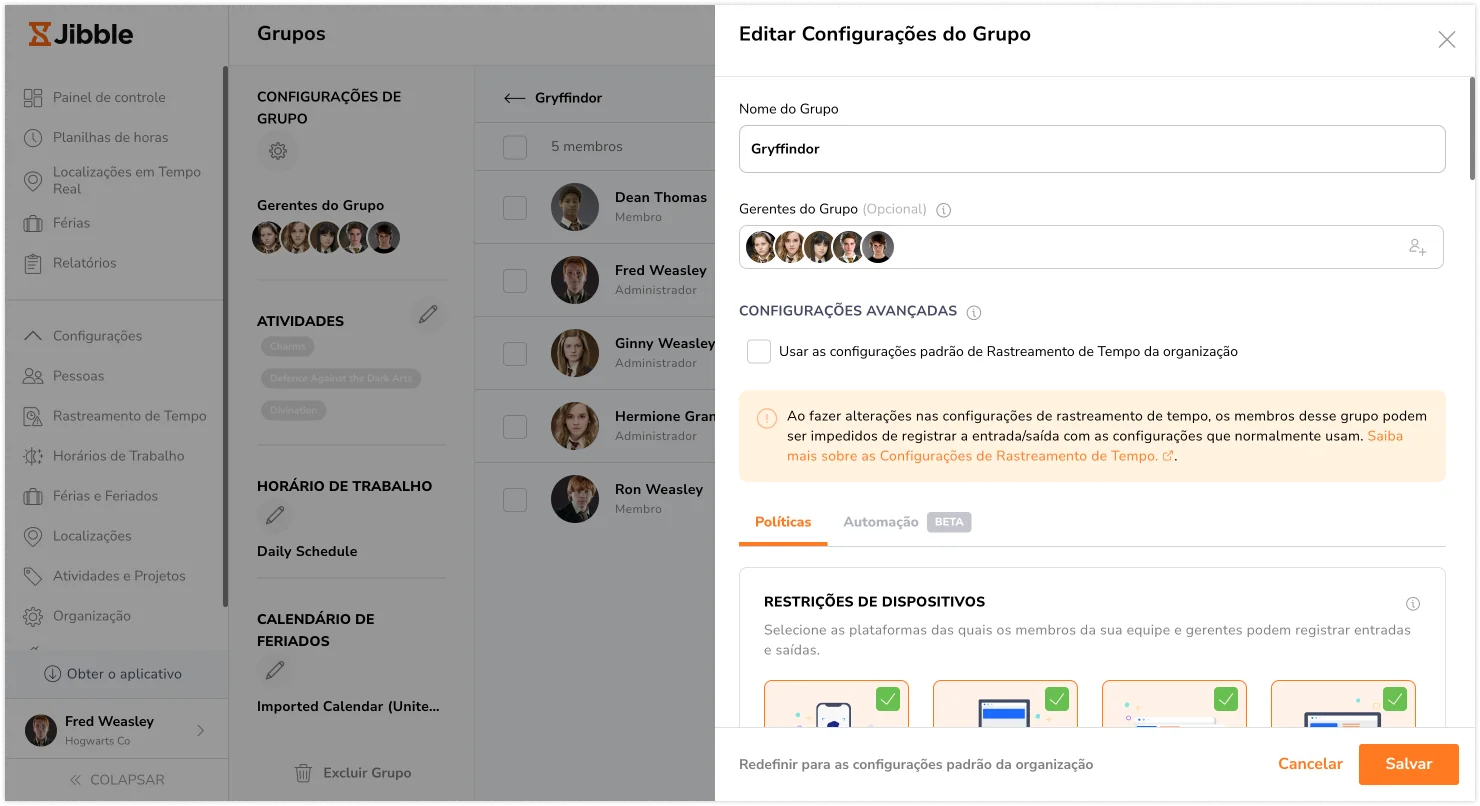The image size is (1480, 806).
Task: Check the box for Ginny Weasley
Action: click(515, 354)
